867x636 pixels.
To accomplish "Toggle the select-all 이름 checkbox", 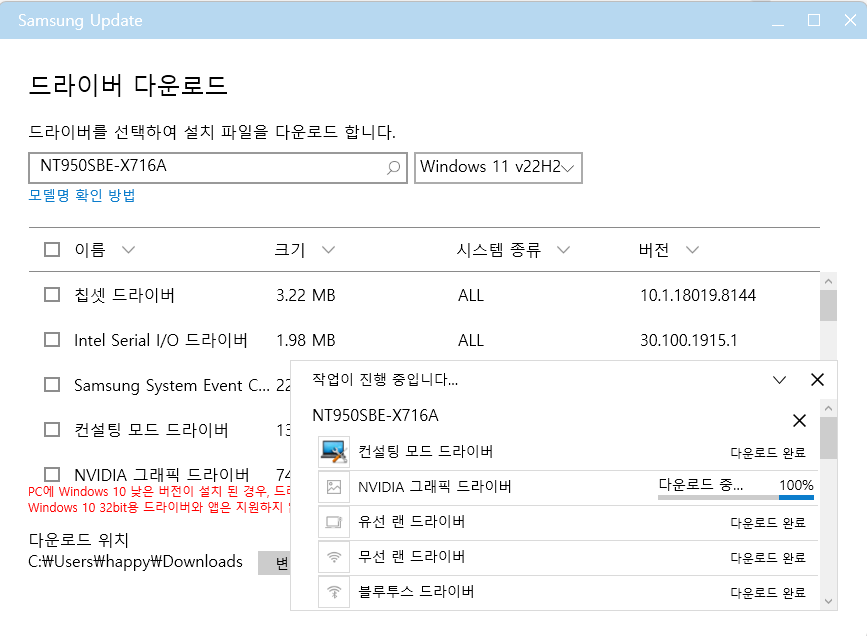I will [52, 249].
